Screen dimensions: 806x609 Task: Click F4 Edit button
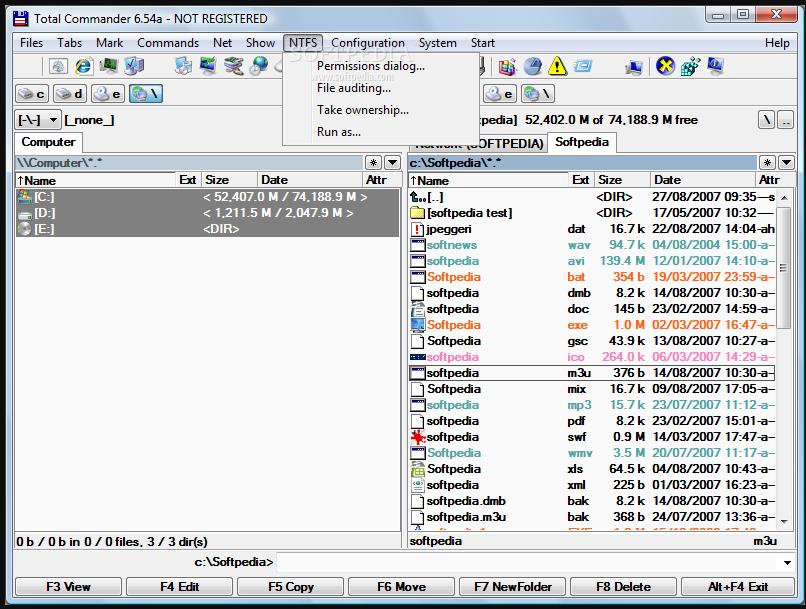pyautogui.click(x=179, y=587)
